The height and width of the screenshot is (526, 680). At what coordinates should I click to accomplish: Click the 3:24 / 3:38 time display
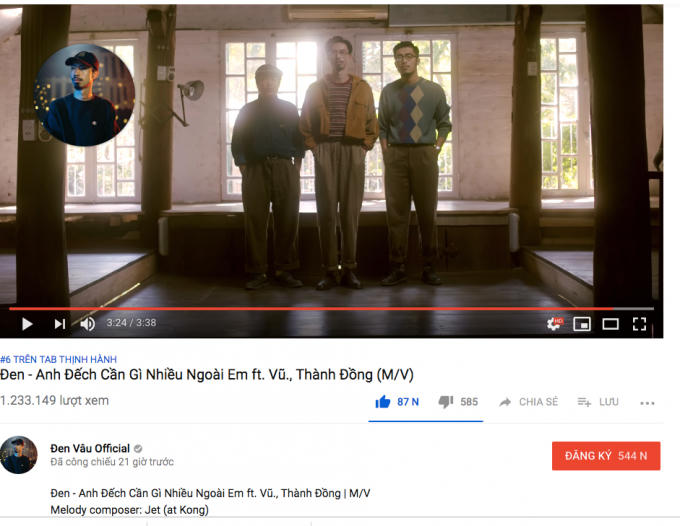(131, 323)
